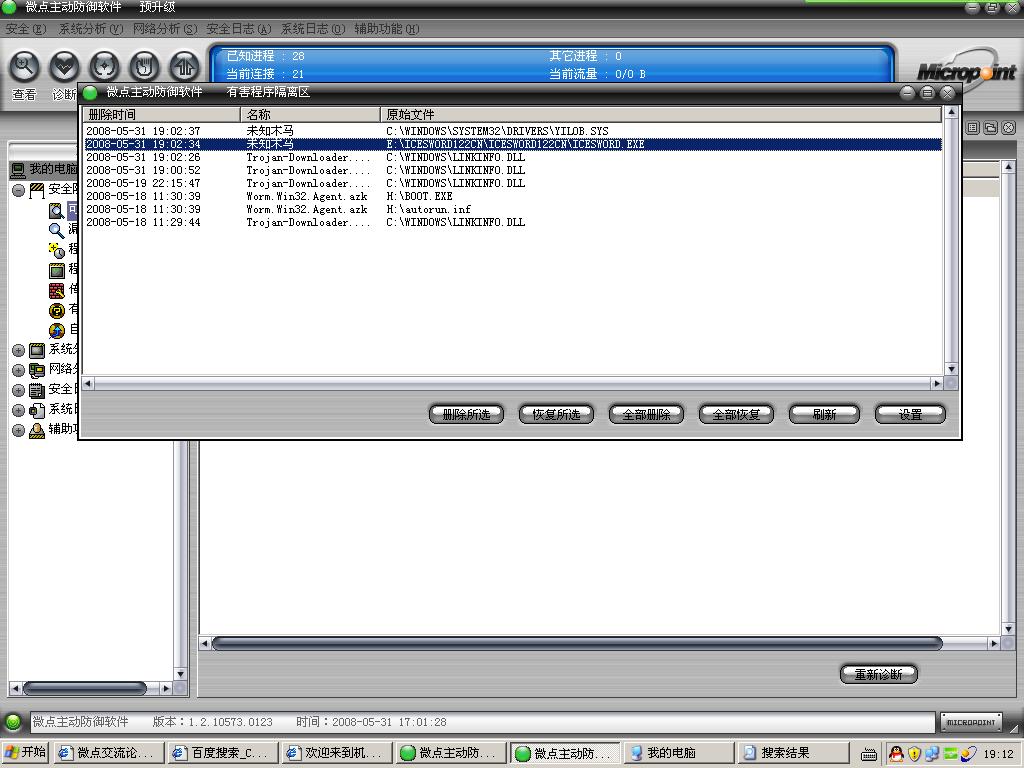
Task: Sort by 名称 column header
Action: pos(310,114)
